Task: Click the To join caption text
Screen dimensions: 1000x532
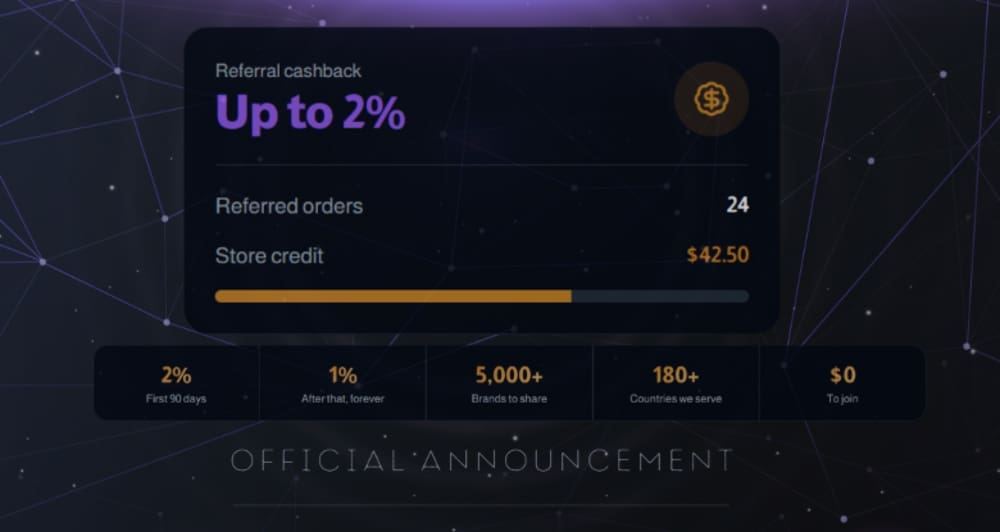Action: 842,399
